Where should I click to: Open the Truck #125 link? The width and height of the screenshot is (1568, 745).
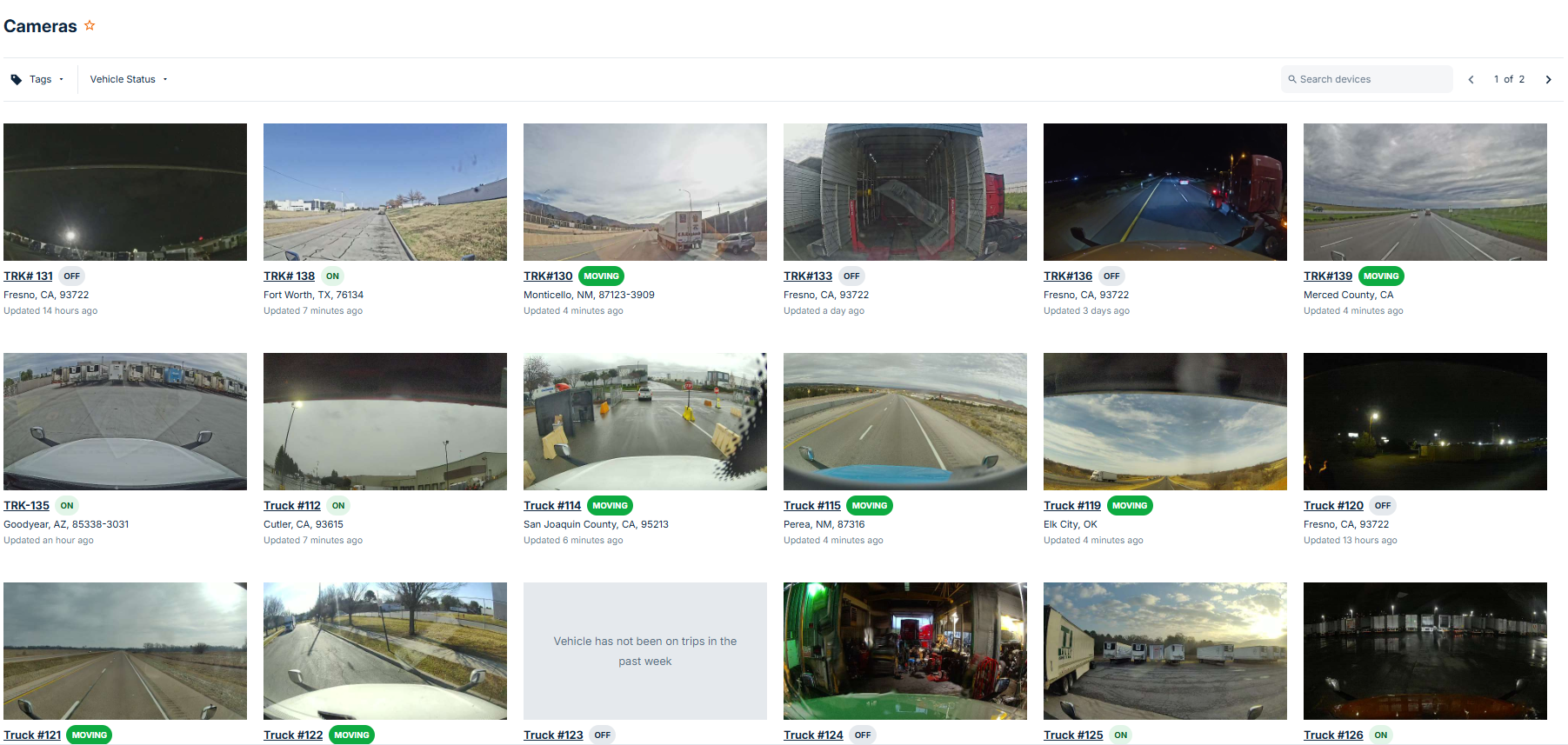pos(1072,735)
